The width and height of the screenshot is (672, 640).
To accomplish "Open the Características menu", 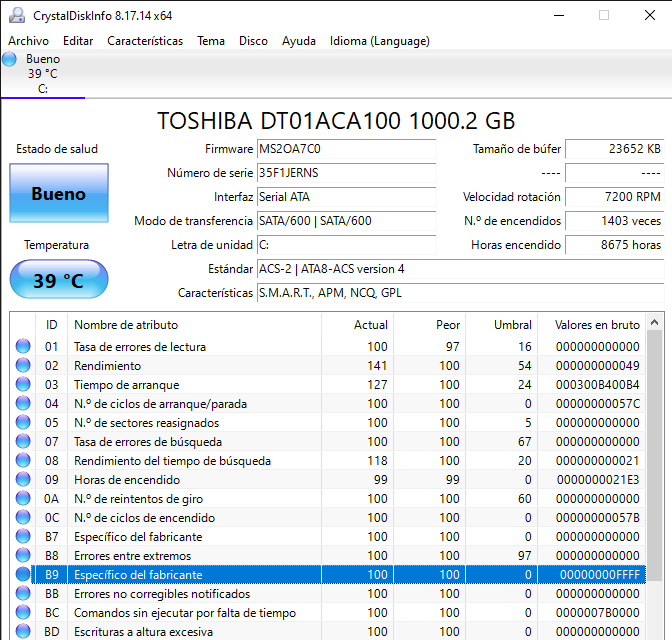I will point(145,41).
